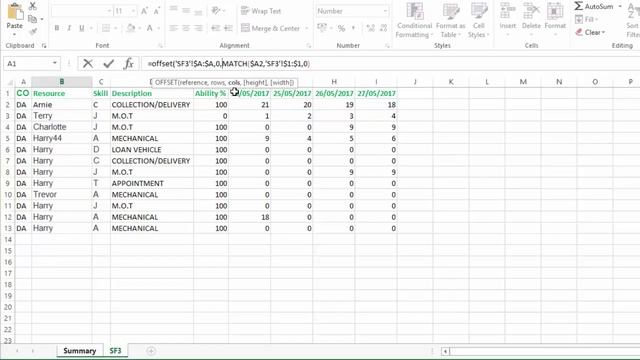This screenshot has width=640, height=360.
Task: Click the Font Color letter A icon
Action: 149,28
